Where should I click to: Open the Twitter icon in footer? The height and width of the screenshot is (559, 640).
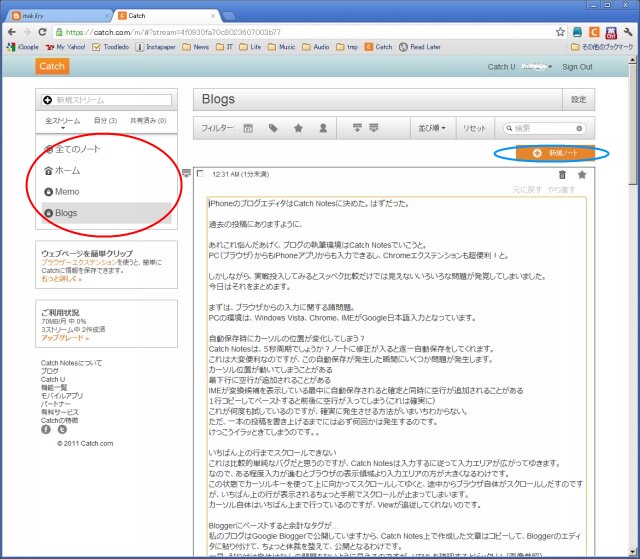point(62,429)
